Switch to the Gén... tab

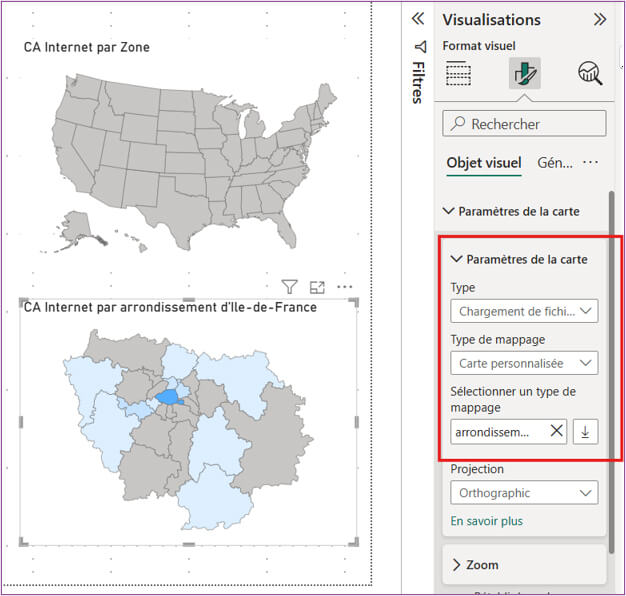tap(555, 163)
